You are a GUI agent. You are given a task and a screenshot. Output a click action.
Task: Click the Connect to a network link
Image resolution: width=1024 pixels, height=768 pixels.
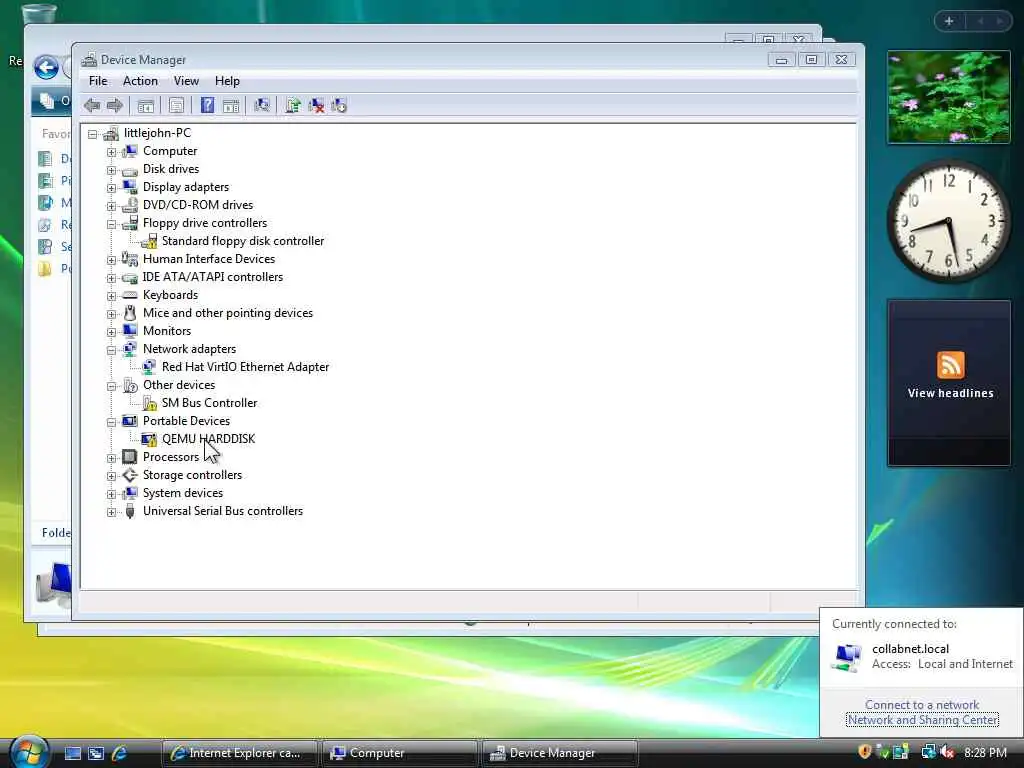[x=921, y=705]
